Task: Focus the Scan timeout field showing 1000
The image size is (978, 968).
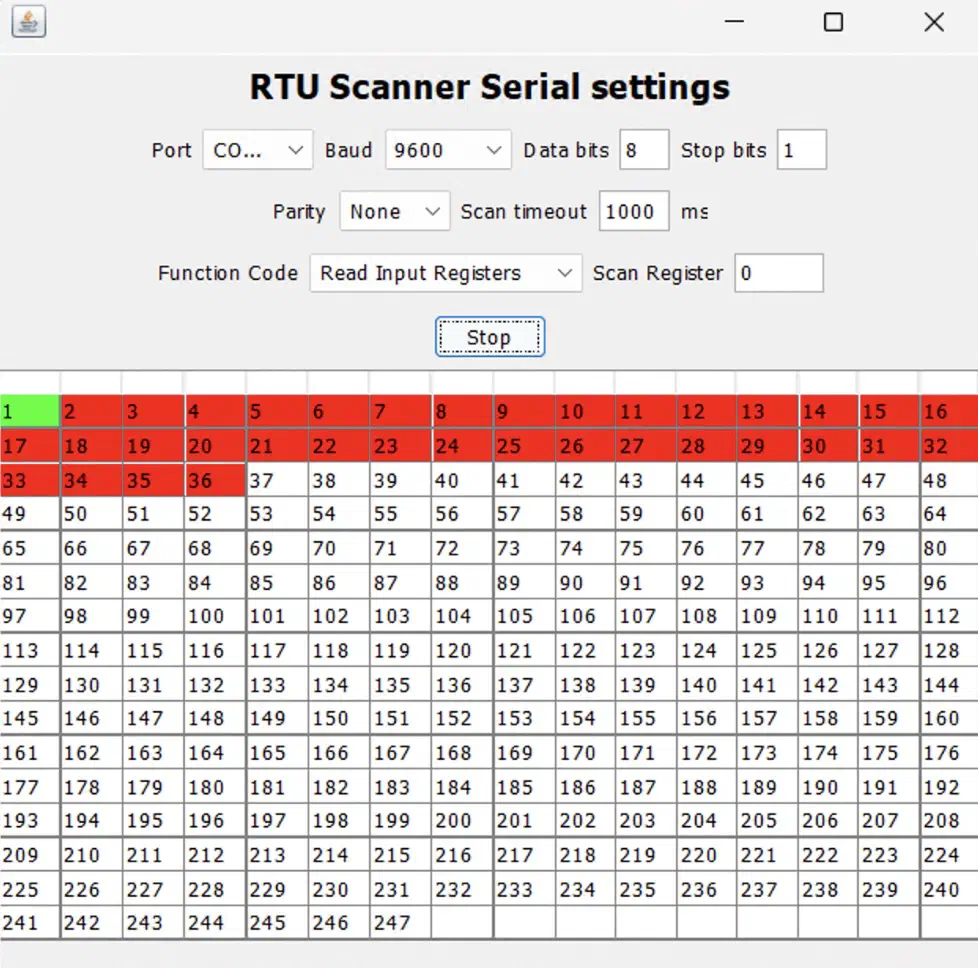Action: [x=634, y=211]
